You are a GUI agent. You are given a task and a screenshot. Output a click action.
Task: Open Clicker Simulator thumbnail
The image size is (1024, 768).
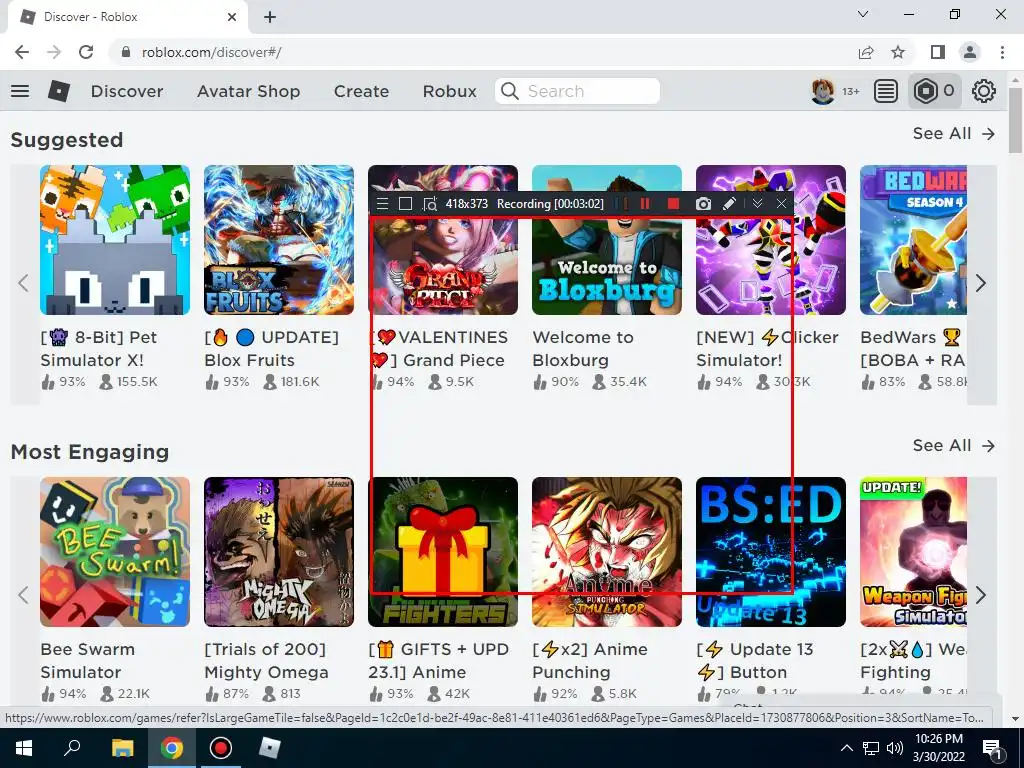771,240
